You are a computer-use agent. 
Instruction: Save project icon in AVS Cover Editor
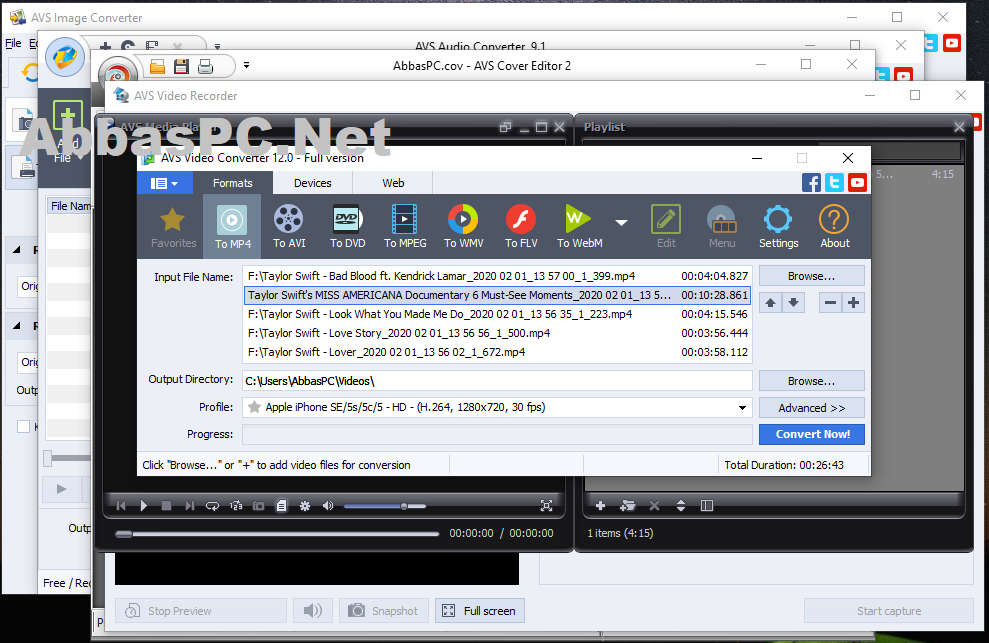click(x=182, y=66)
